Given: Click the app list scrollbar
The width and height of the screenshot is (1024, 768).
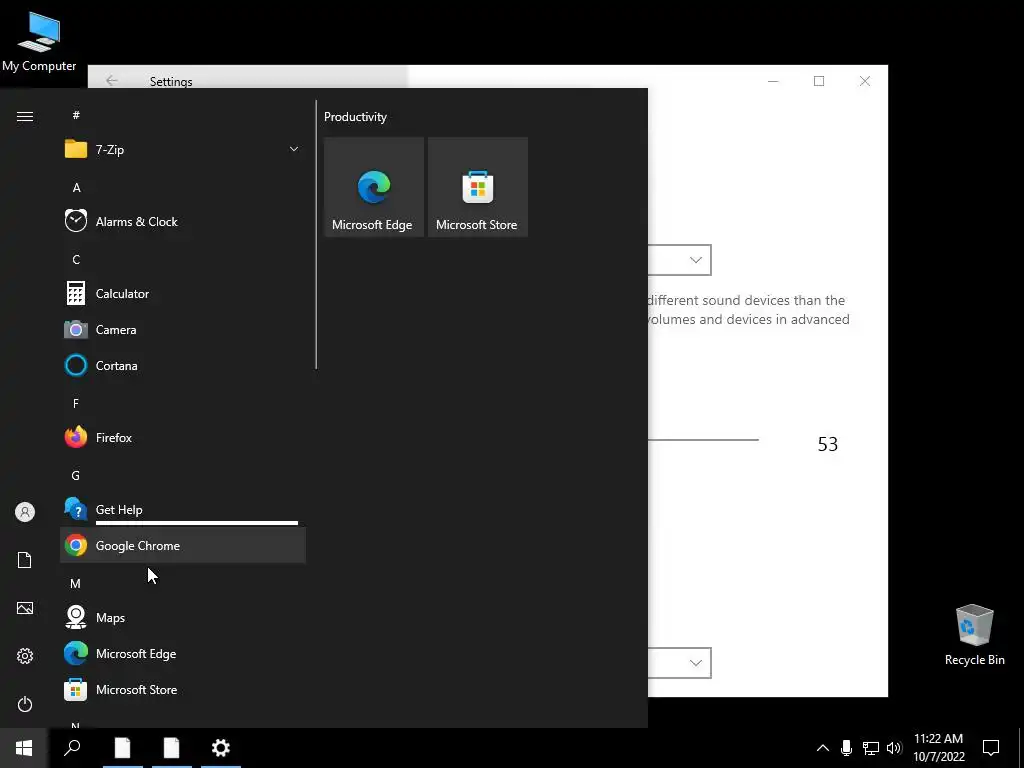Looking at the screenshot, I should (316, 234).
